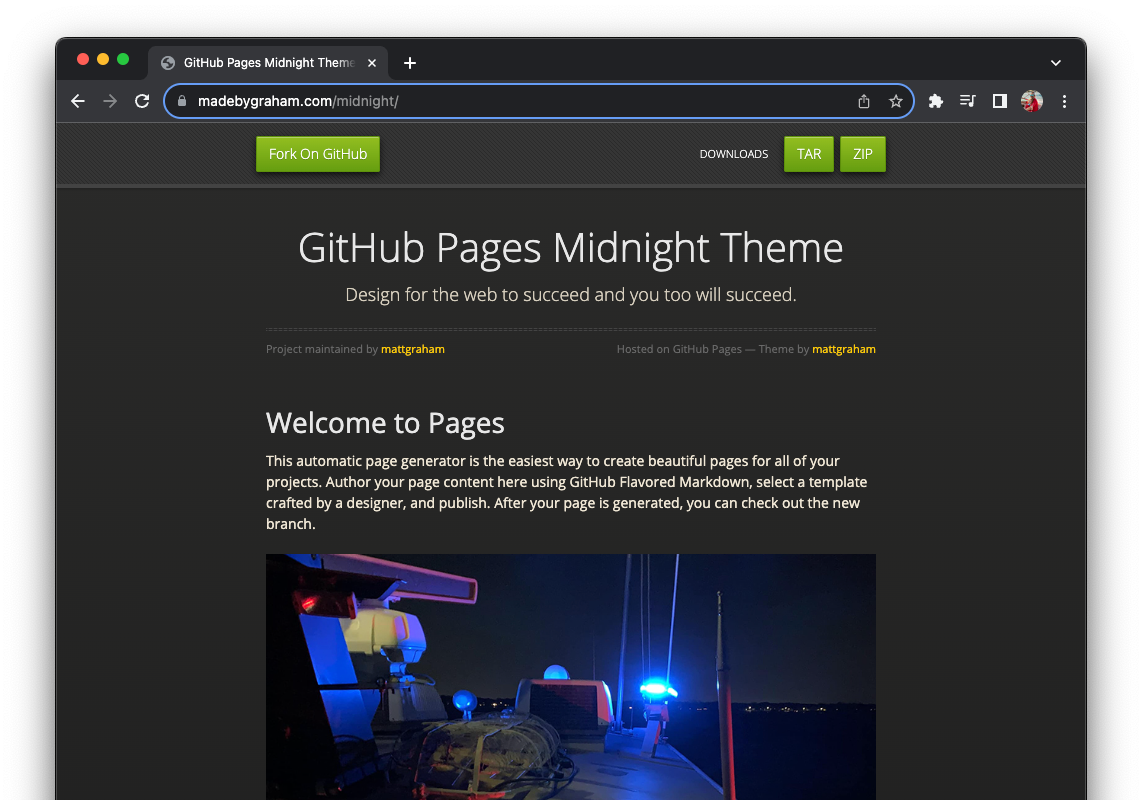Viewport: 1142px width, 800px height.
Task: Open the media controls icon in toolbar
Action: pyautogui.click(x=968, y=101)
